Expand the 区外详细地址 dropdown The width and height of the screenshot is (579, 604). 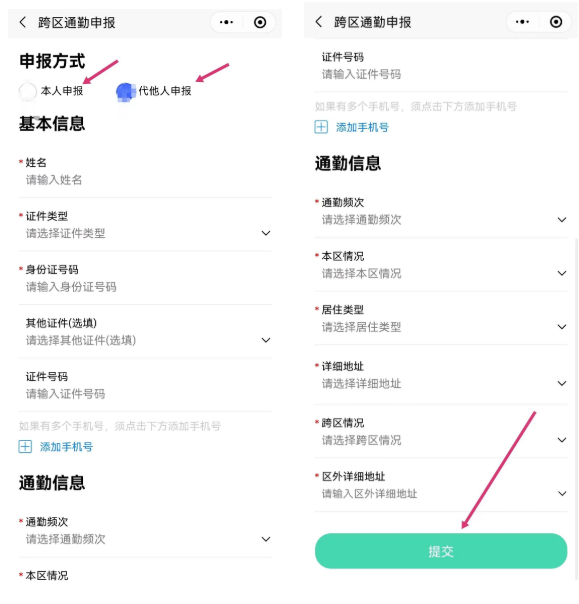point(441,485)
